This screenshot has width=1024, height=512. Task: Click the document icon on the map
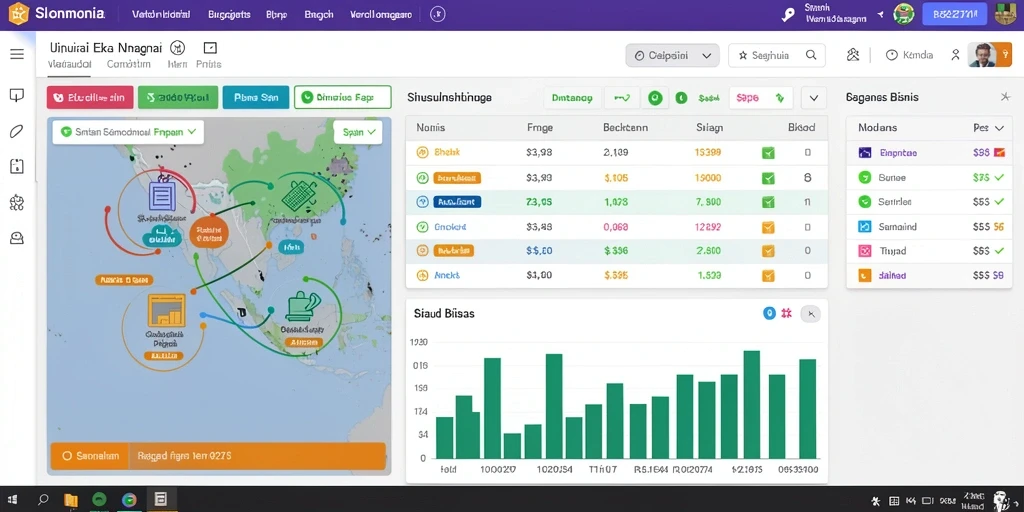point(161,196)
